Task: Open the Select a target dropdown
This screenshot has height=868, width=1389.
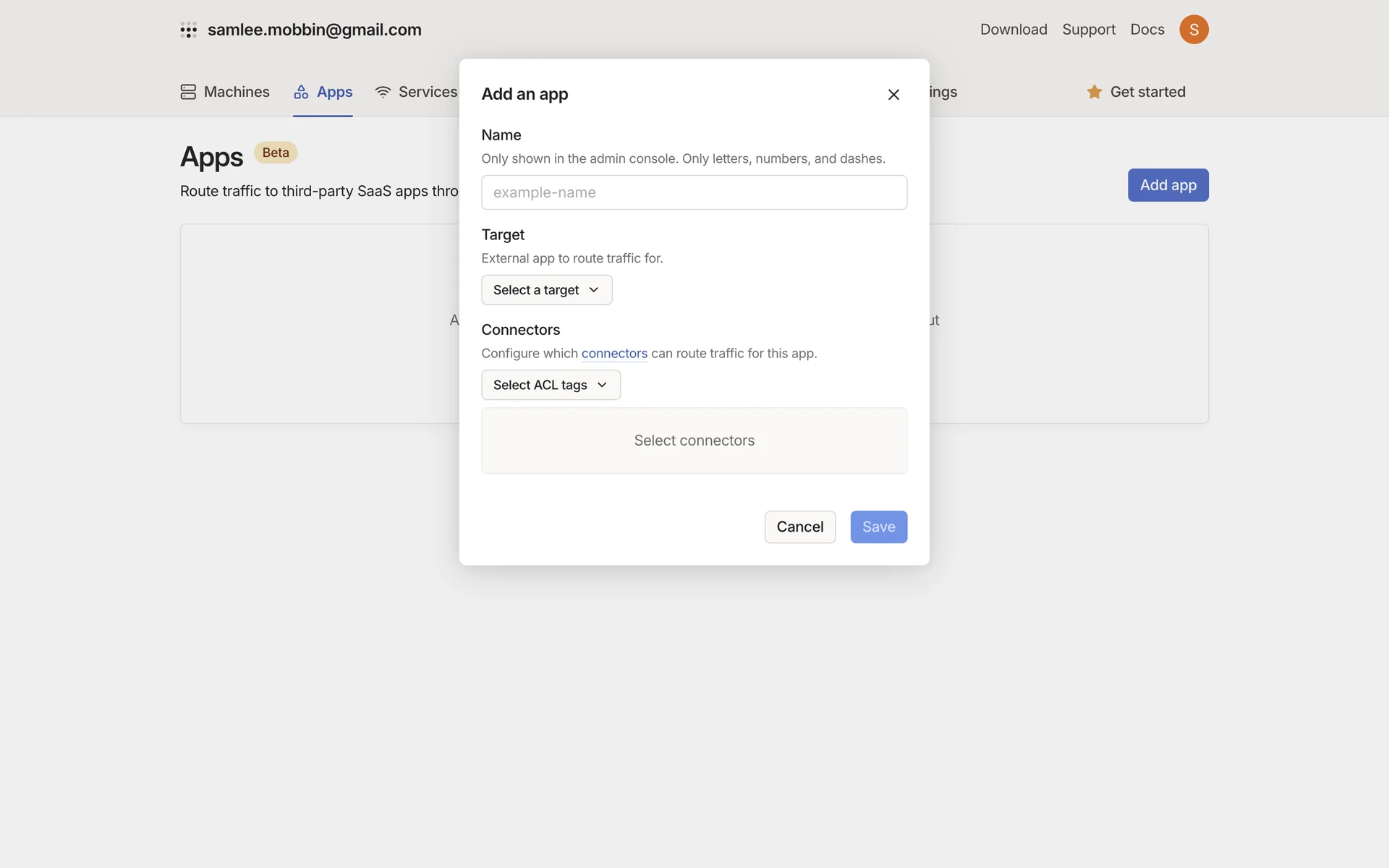Action: (x=537, y=290)
